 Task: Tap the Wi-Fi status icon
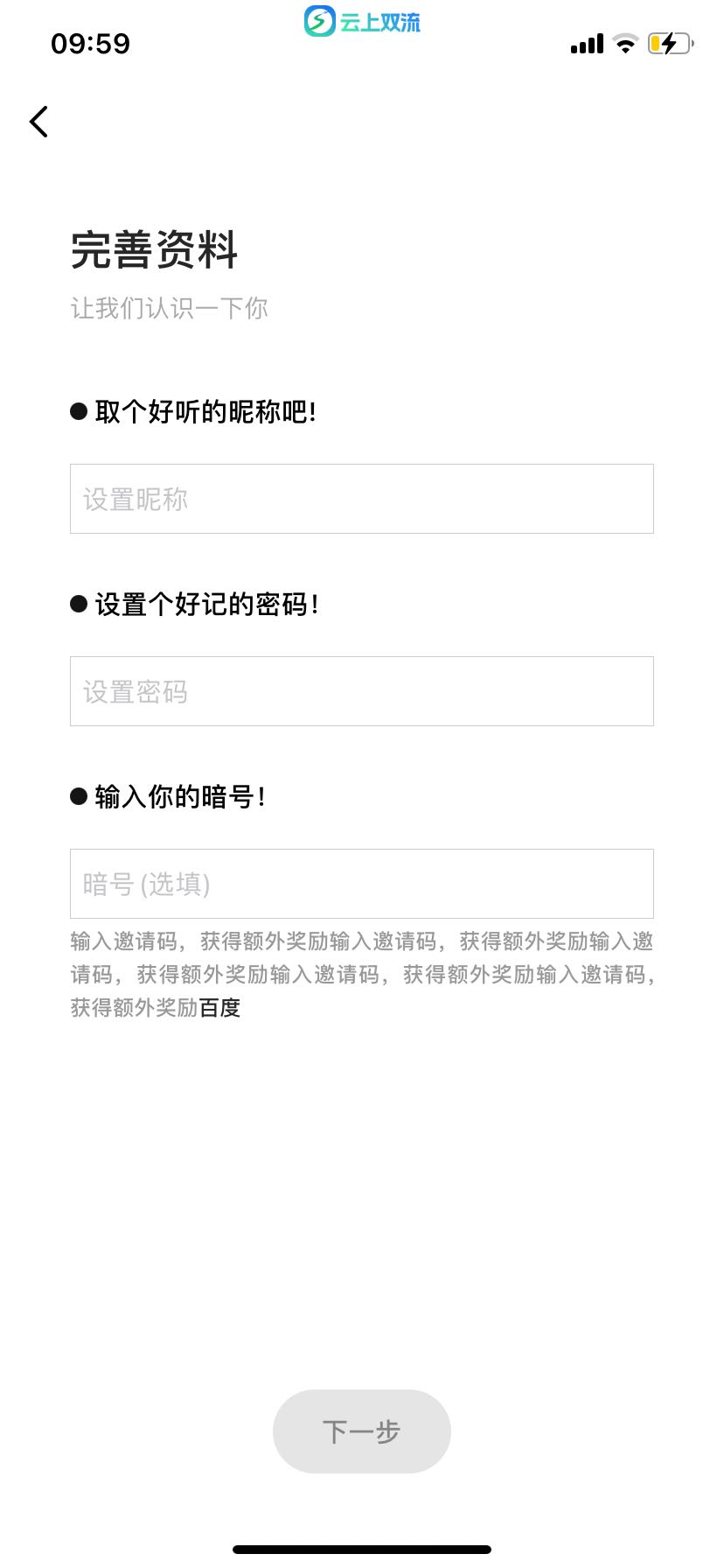point(625,44)
